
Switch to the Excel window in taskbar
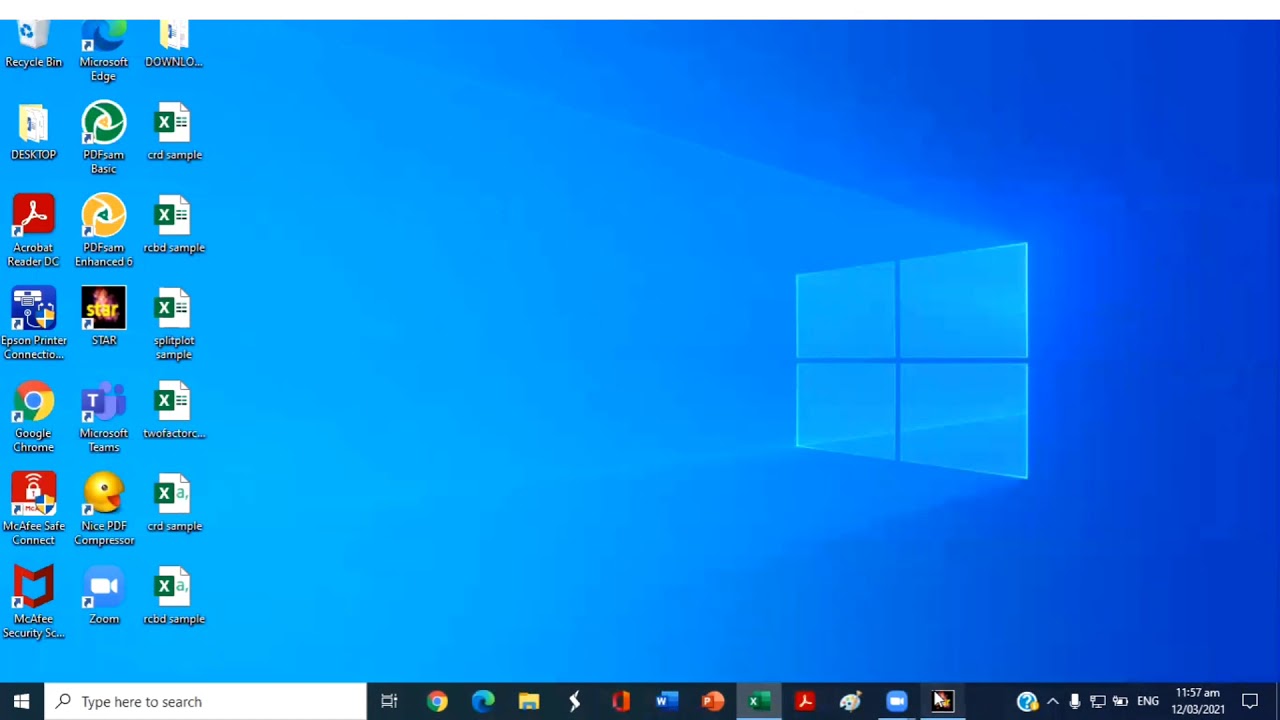(759, 701)
